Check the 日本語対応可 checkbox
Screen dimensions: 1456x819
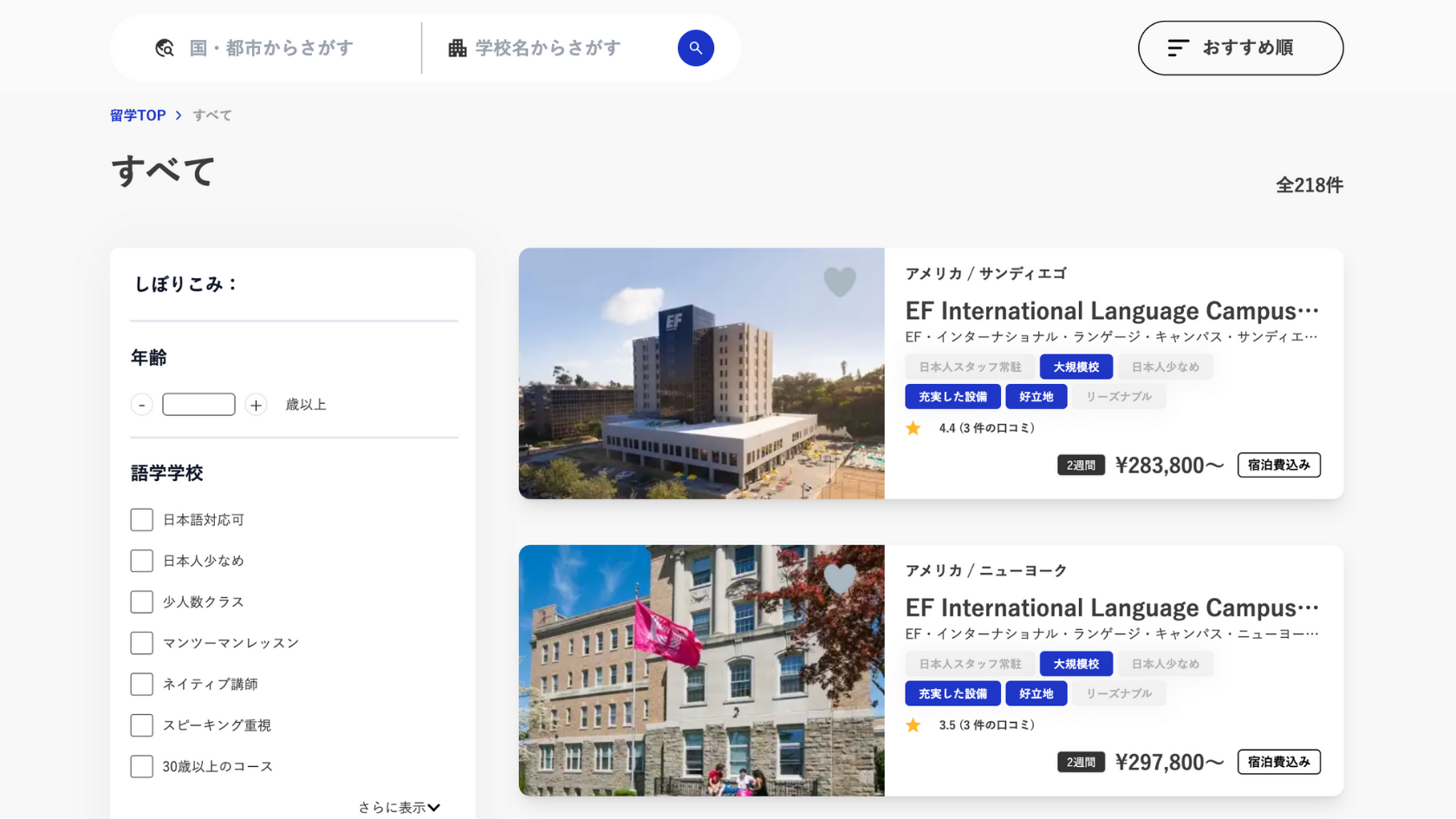tap(142, 520)
